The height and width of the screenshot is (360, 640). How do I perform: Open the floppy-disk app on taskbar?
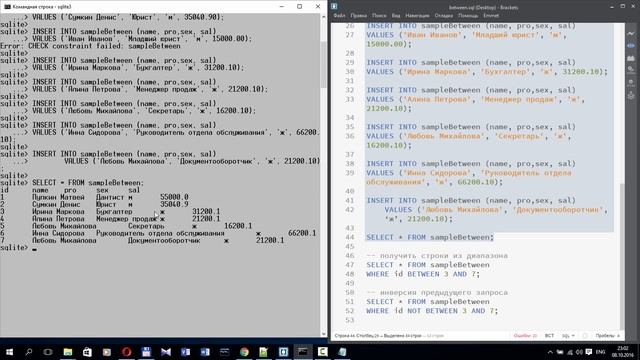tap(146, 352)
